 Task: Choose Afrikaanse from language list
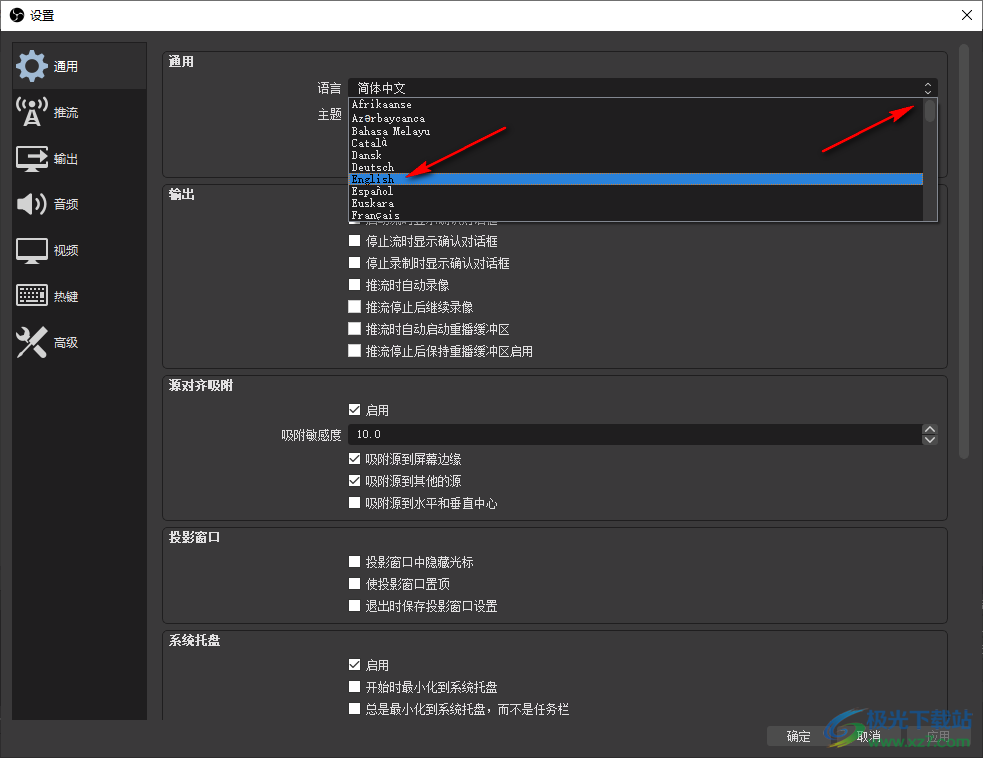tap(636, 105)
